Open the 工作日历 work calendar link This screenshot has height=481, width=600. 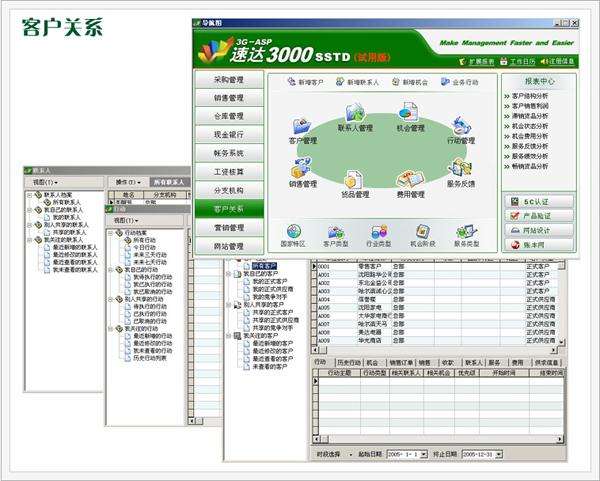518,61
